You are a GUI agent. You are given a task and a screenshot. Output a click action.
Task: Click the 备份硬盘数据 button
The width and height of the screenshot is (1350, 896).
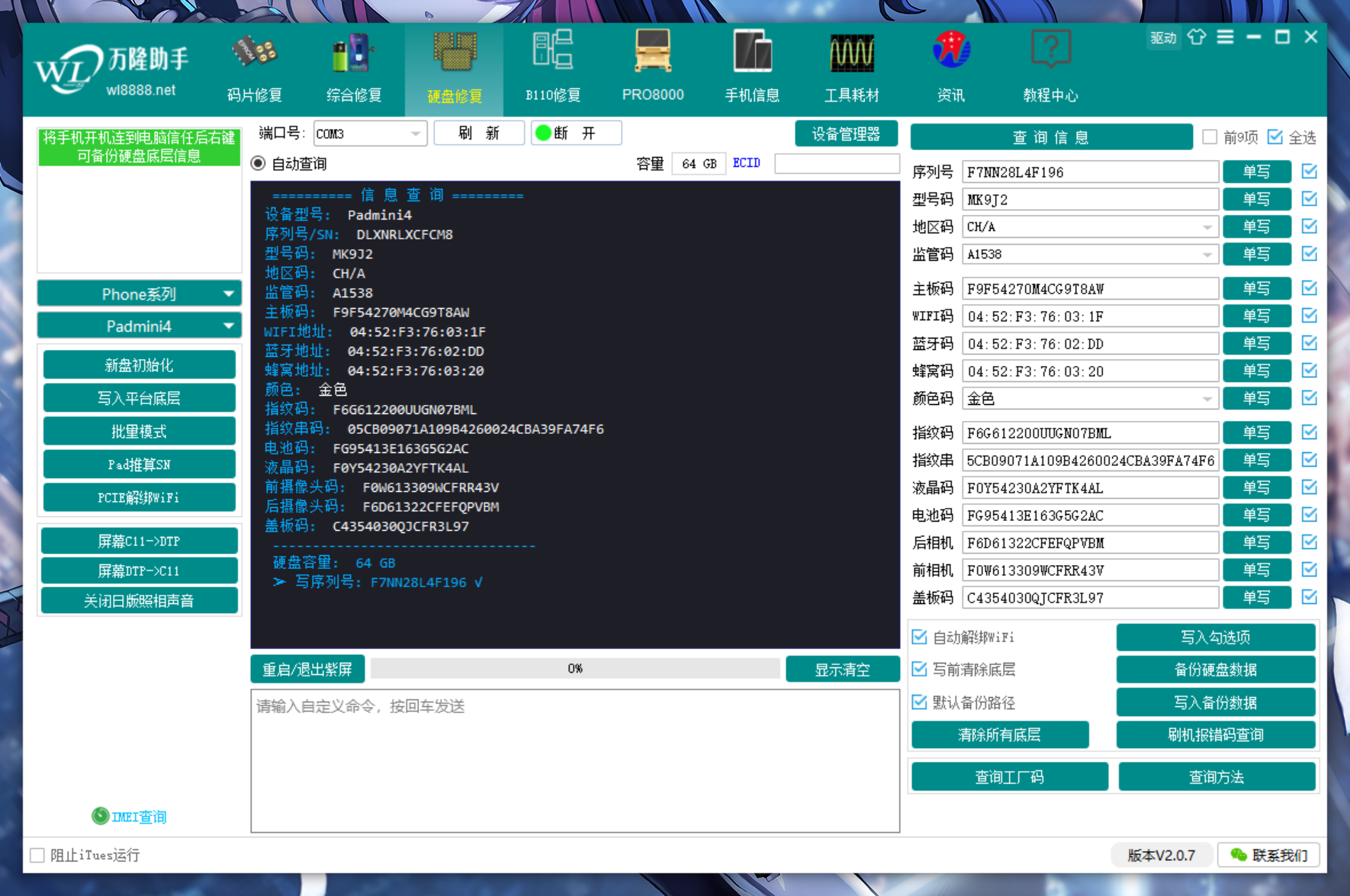click(x=1215, y=670)
